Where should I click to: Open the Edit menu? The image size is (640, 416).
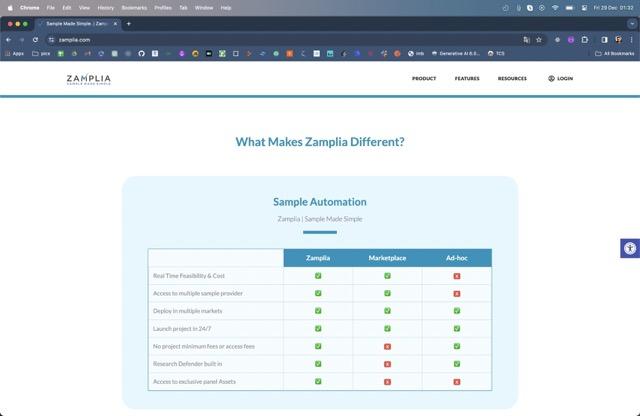coord(67,8)
